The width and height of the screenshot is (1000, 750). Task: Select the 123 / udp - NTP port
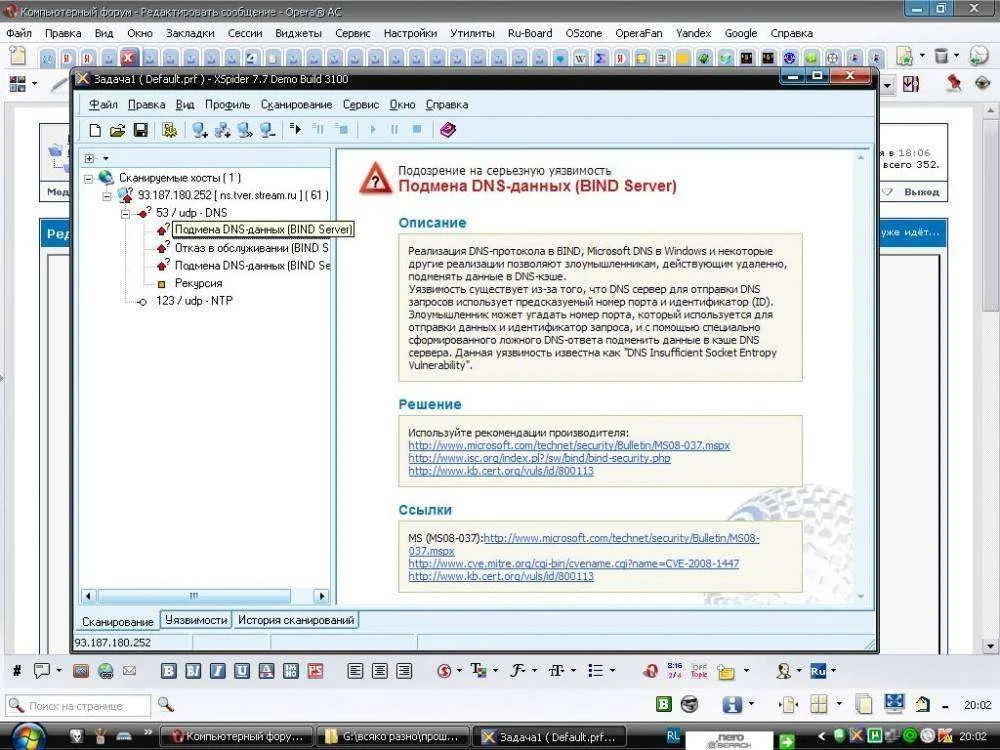pos(194,300)
